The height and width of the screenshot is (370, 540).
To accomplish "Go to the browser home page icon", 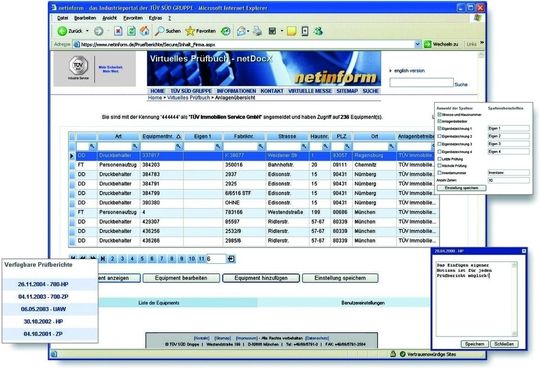I will tap(145, 31).
